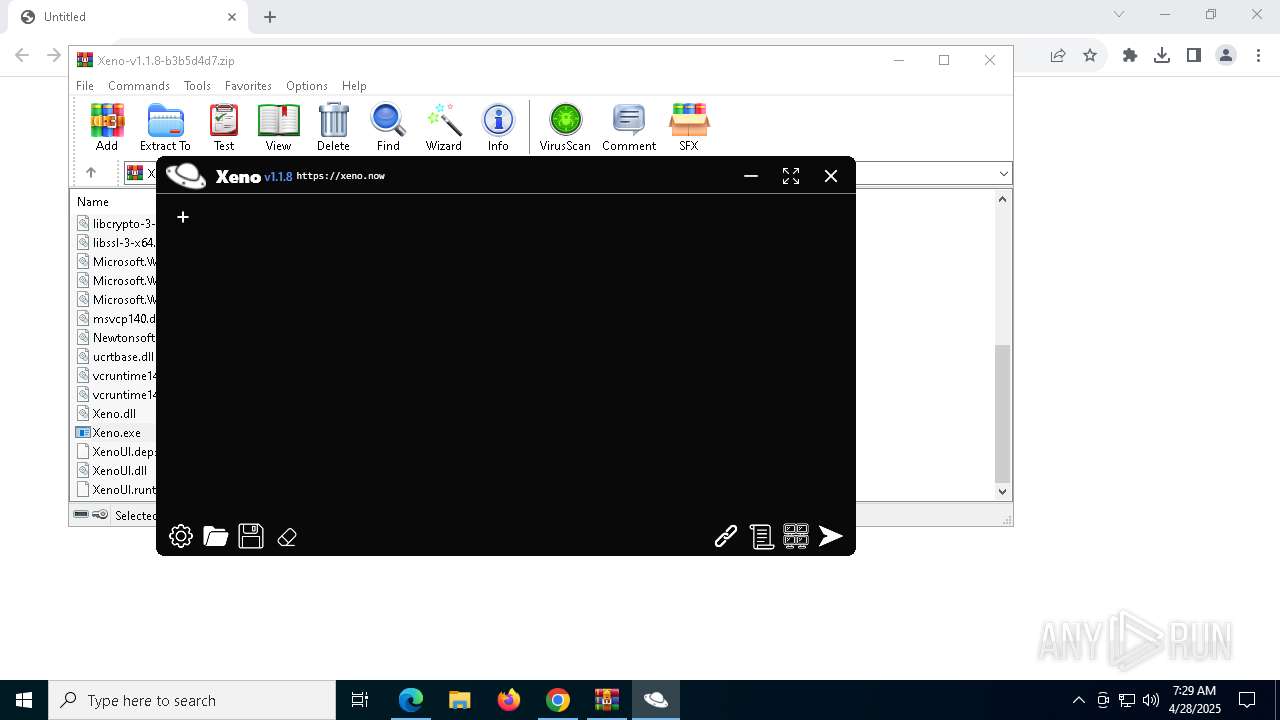Select the Newtonsoft file entry
1280x720 pixels.
click(115, 338)
